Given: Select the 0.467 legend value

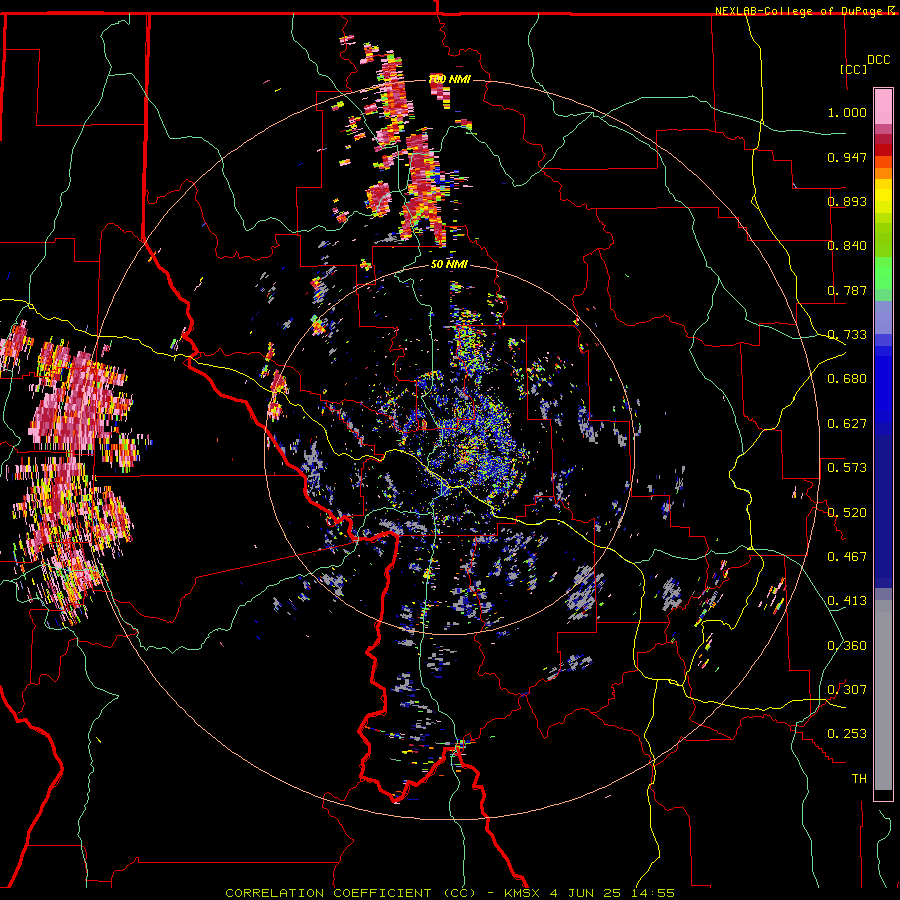Looking at the screenshot, I should (x=847, y=557).
